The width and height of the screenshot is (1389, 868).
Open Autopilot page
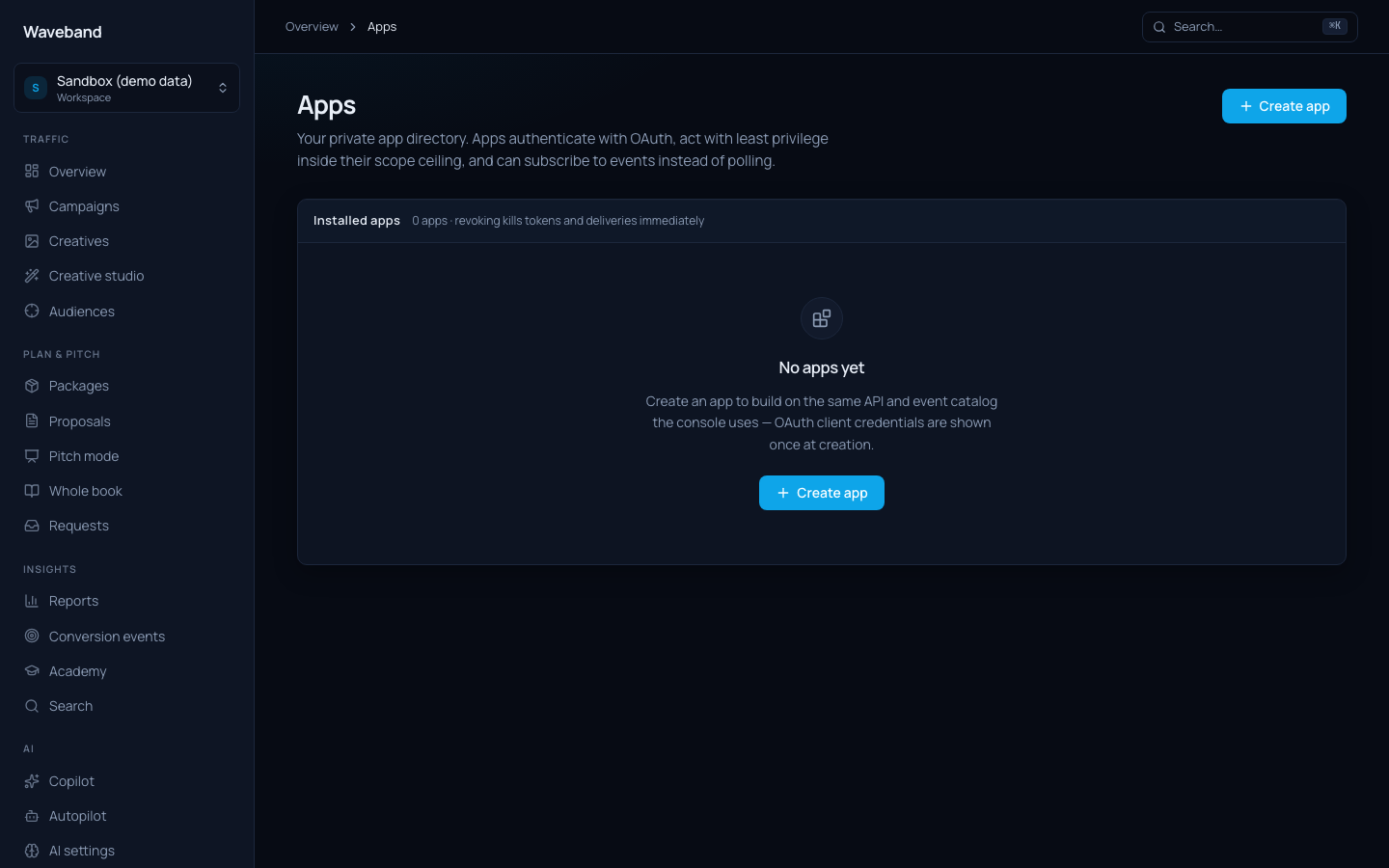coord(126,816)
